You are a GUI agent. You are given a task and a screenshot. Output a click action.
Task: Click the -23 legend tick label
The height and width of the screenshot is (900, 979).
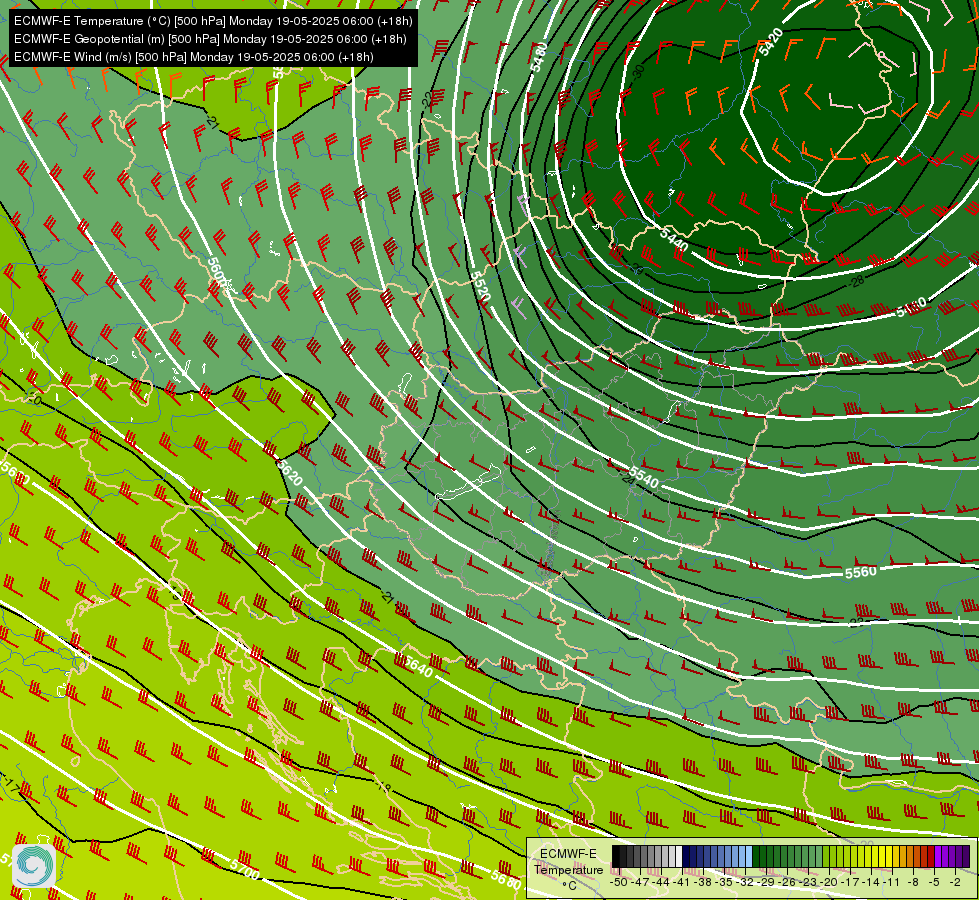809,882
